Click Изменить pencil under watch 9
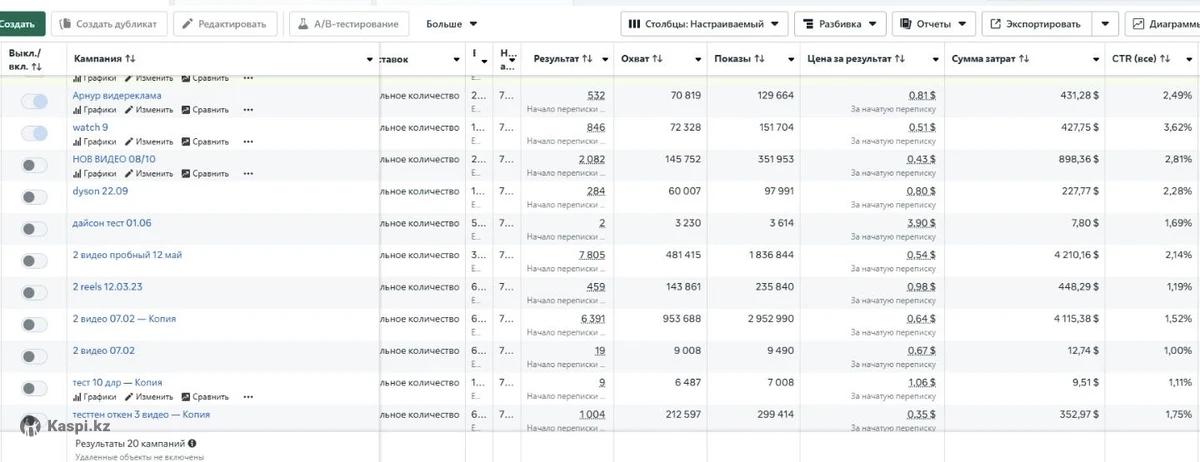Screen dimensions: 1200x462 tap(149, 141)
